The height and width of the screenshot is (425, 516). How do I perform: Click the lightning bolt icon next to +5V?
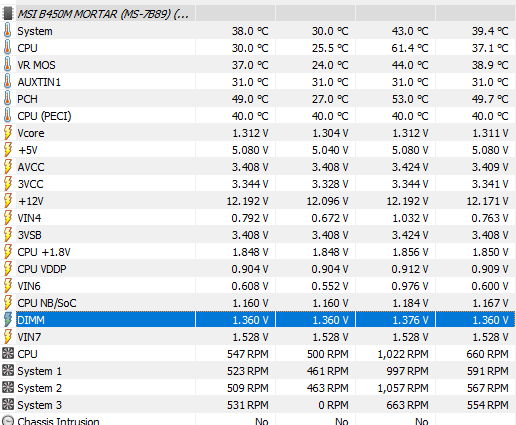coord(8,150)
